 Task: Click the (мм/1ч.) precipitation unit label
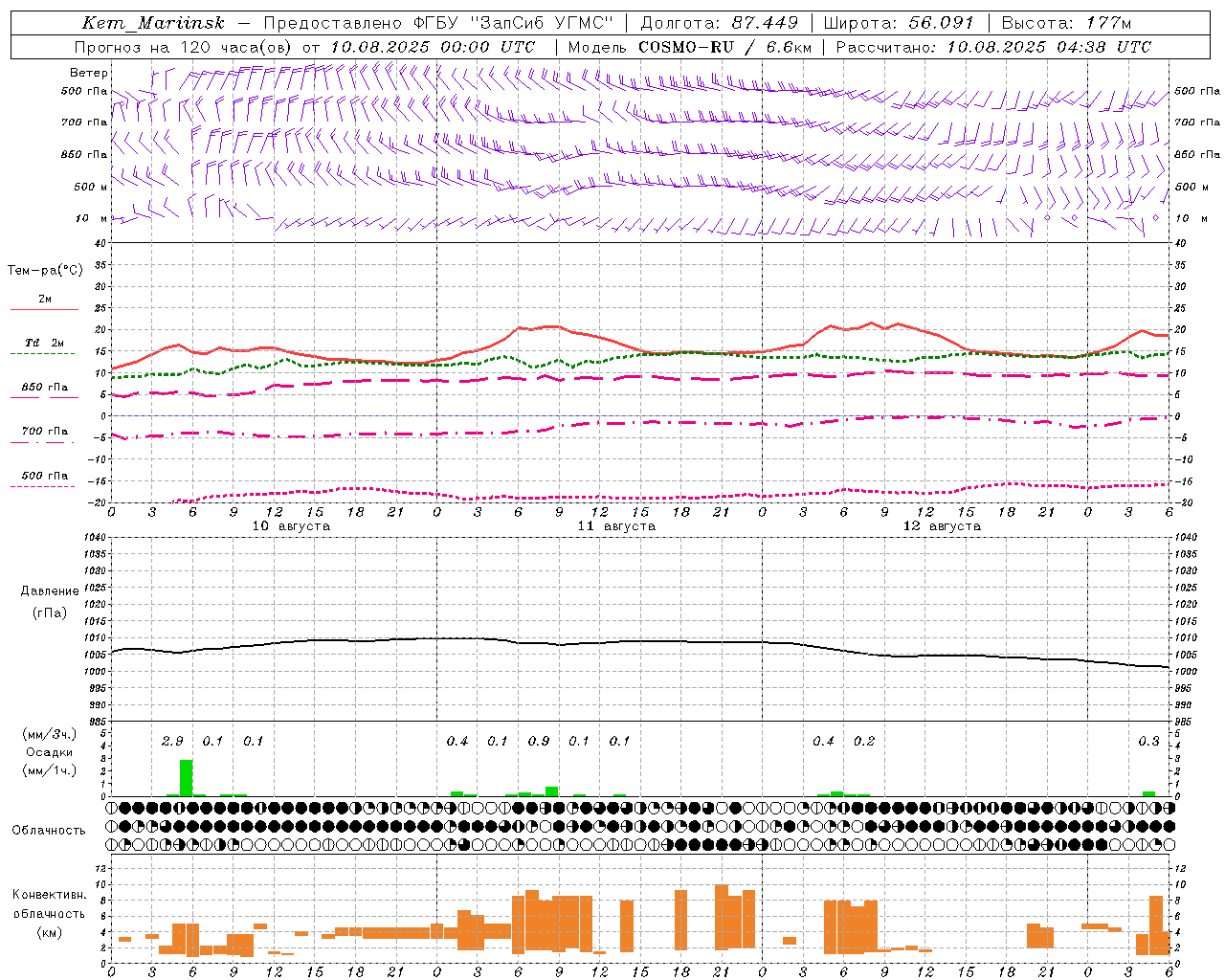[50, 770]
